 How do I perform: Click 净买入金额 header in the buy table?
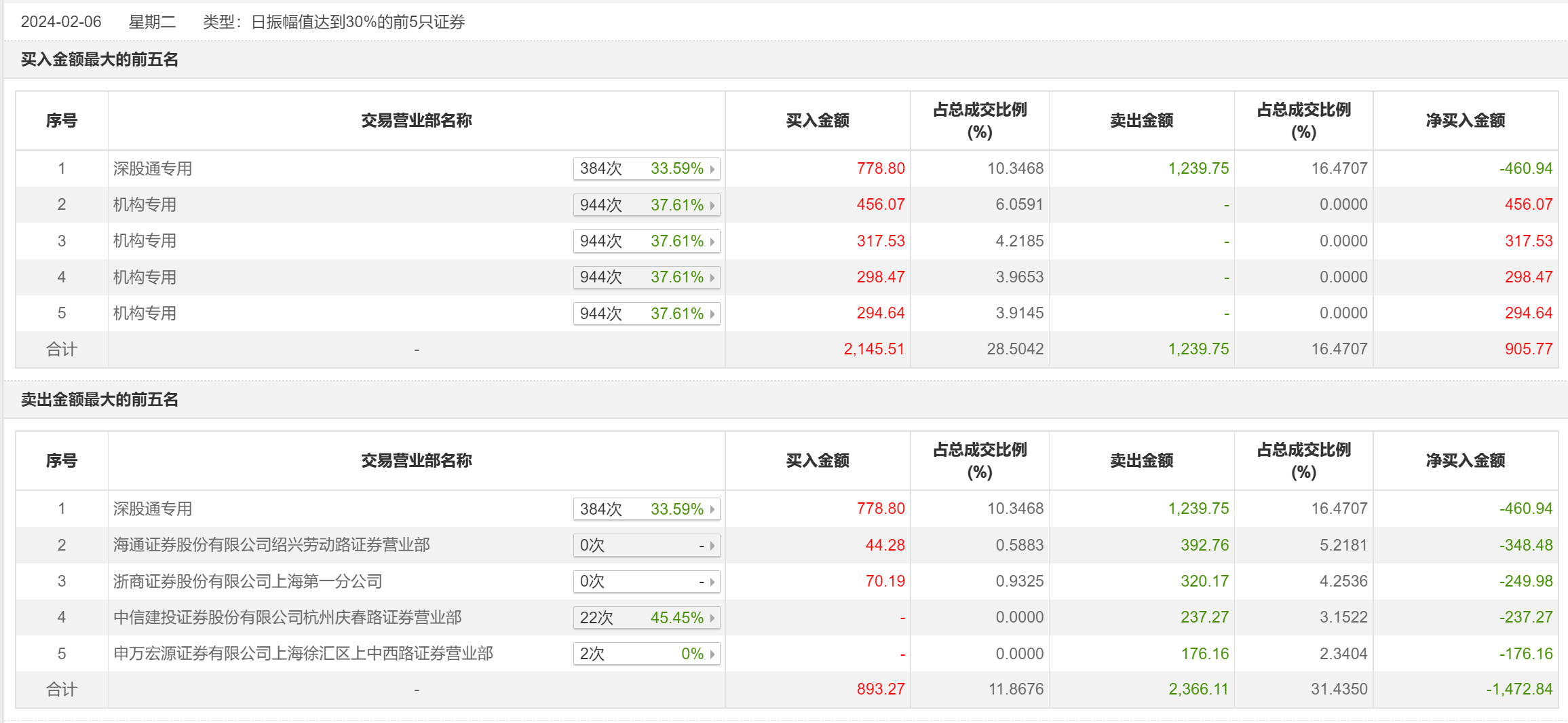[x=1465, y=121]
